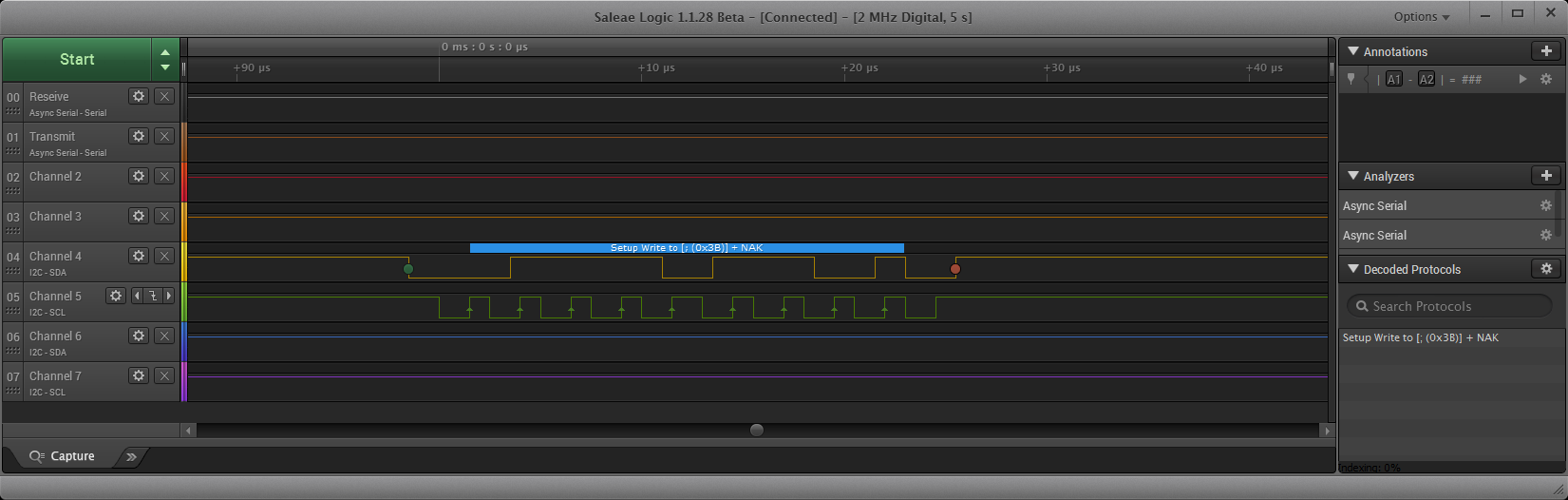
Task: Click the +10 µs timeline label
Action: 656,68
